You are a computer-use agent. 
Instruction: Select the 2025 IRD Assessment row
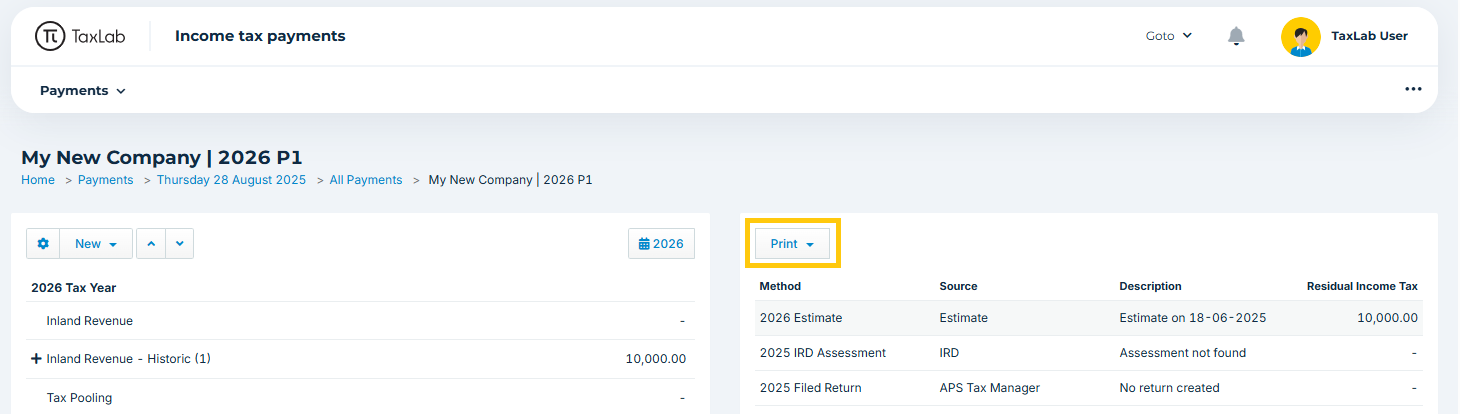1089,353
